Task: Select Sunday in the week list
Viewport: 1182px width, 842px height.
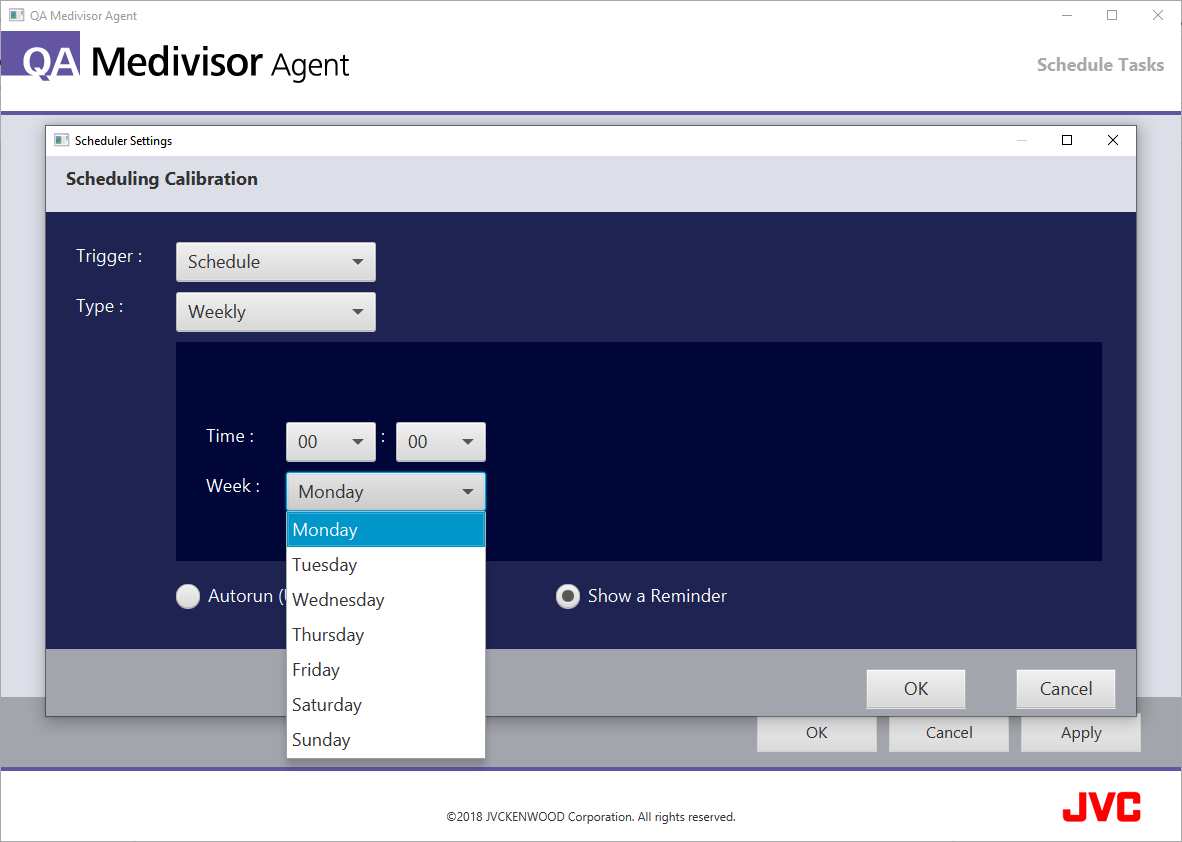Action: [386, 739]
